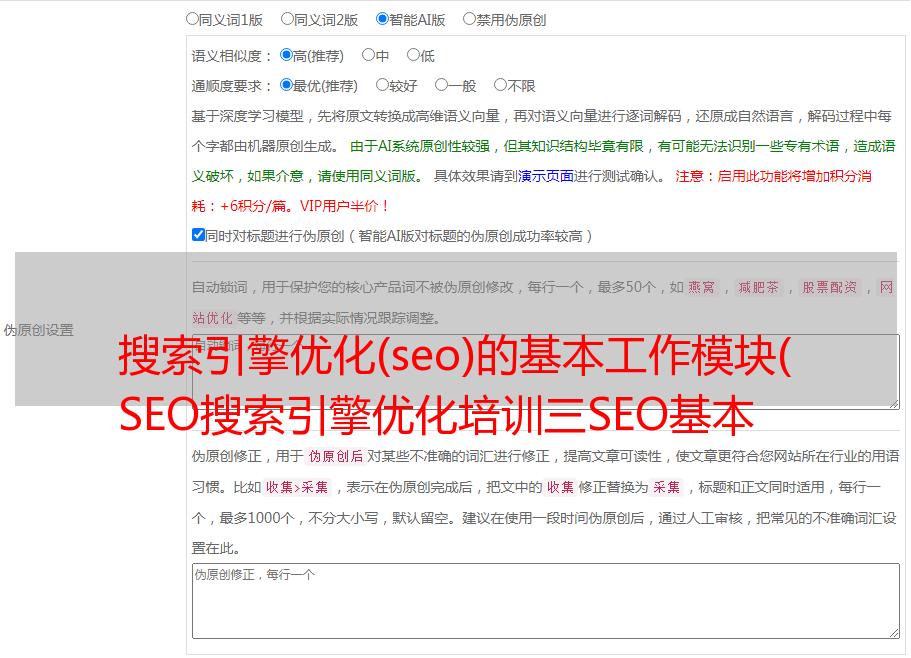This screenshot has height=658, width=911.
Task: Set 语义相似度 to 中
Action: 368,55
